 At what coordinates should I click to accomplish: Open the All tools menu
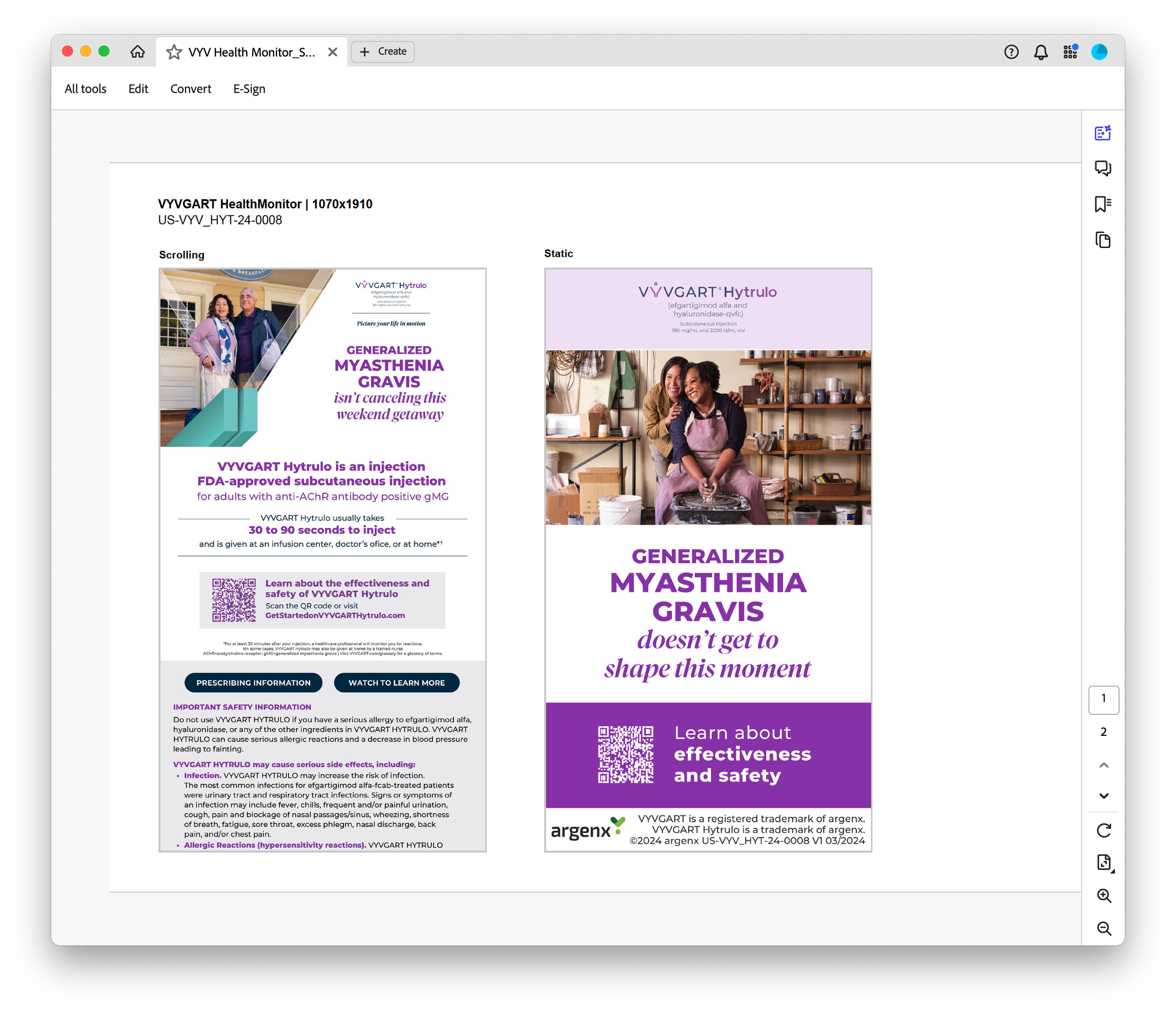[85, 88]
